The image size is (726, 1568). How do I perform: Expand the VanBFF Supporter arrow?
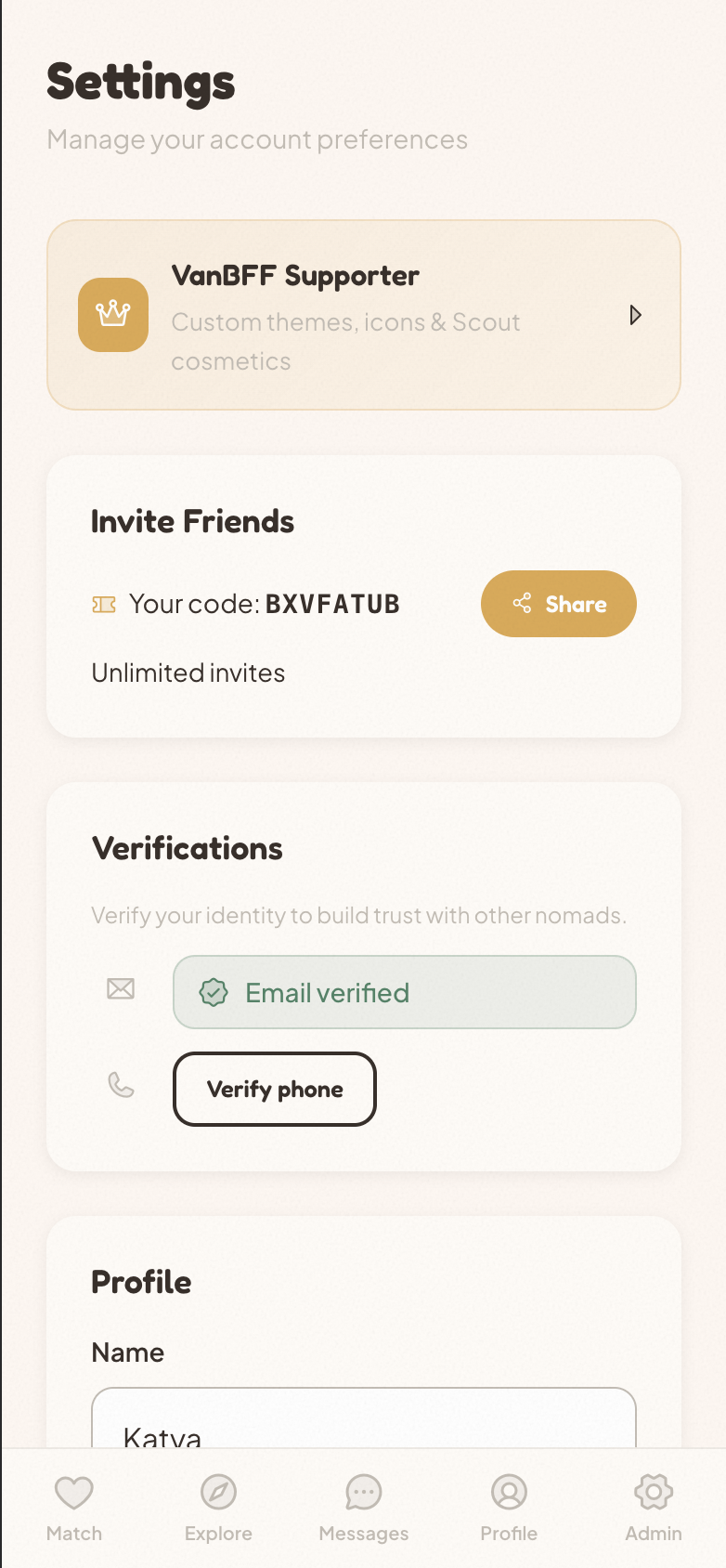tap(635, 315)
